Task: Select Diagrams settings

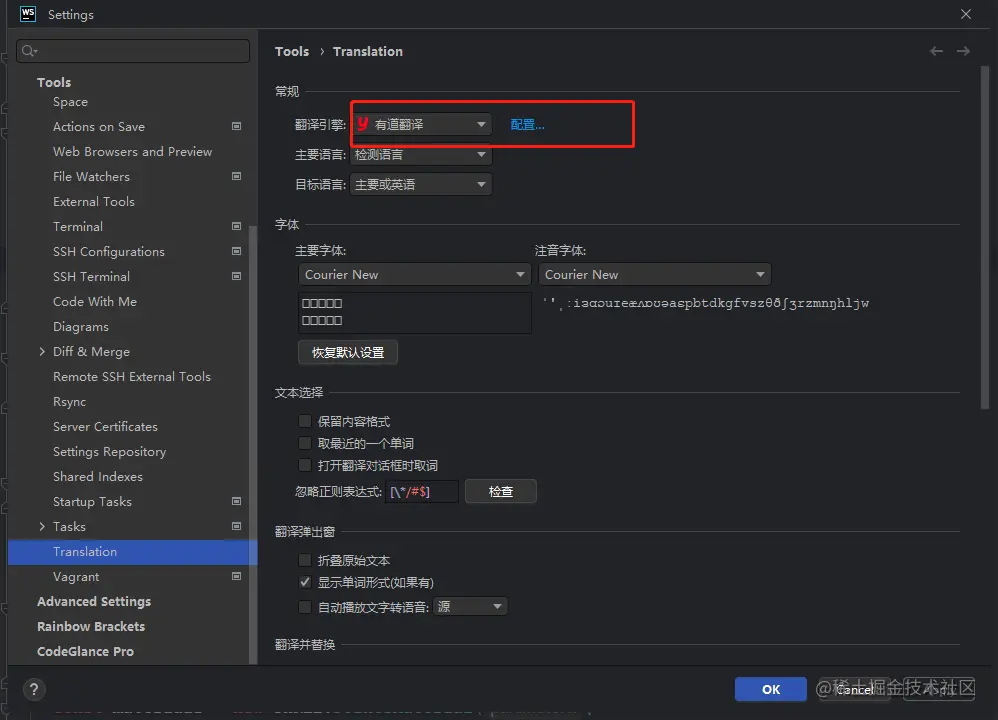Action: click(x=81, y=327)
